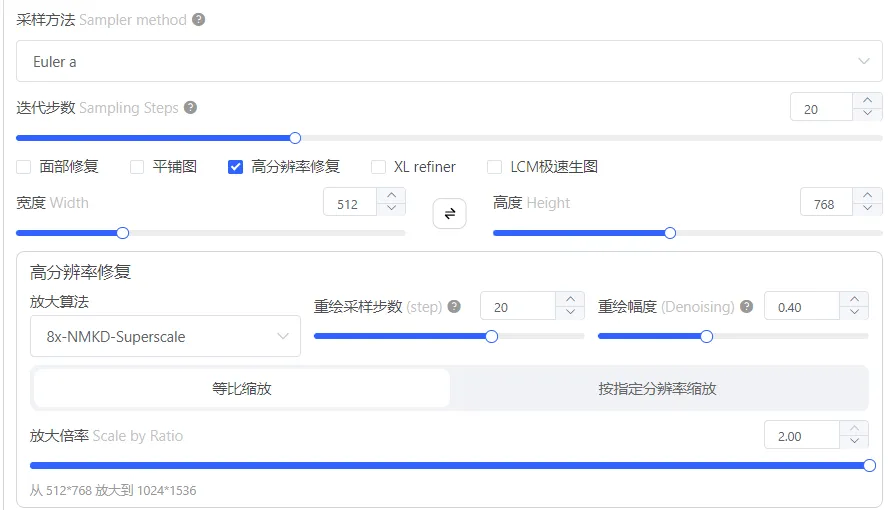Screen dimensions: 888x510
Task: Switch to 按指定分辨率缩放 tab
Action: [658, 388]
